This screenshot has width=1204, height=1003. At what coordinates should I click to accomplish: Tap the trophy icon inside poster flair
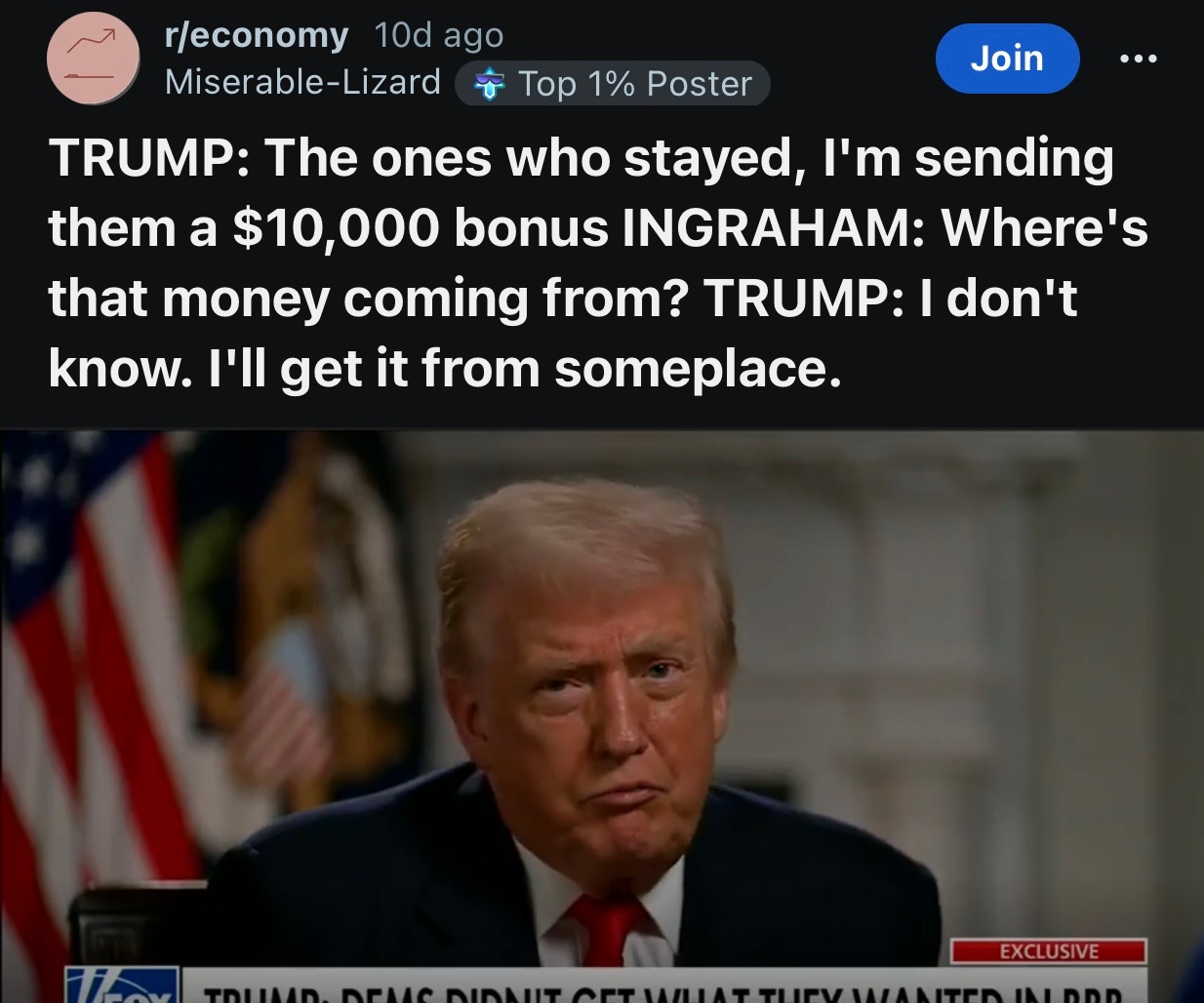[x=490, y=85]
